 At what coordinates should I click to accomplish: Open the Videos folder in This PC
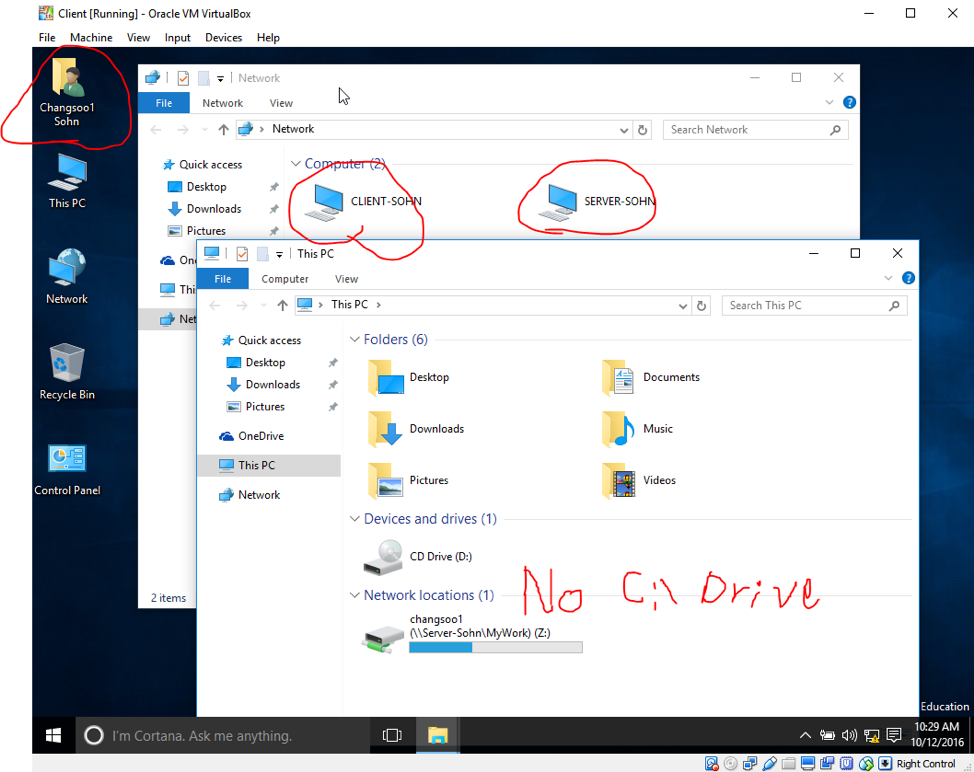[638, 480]
